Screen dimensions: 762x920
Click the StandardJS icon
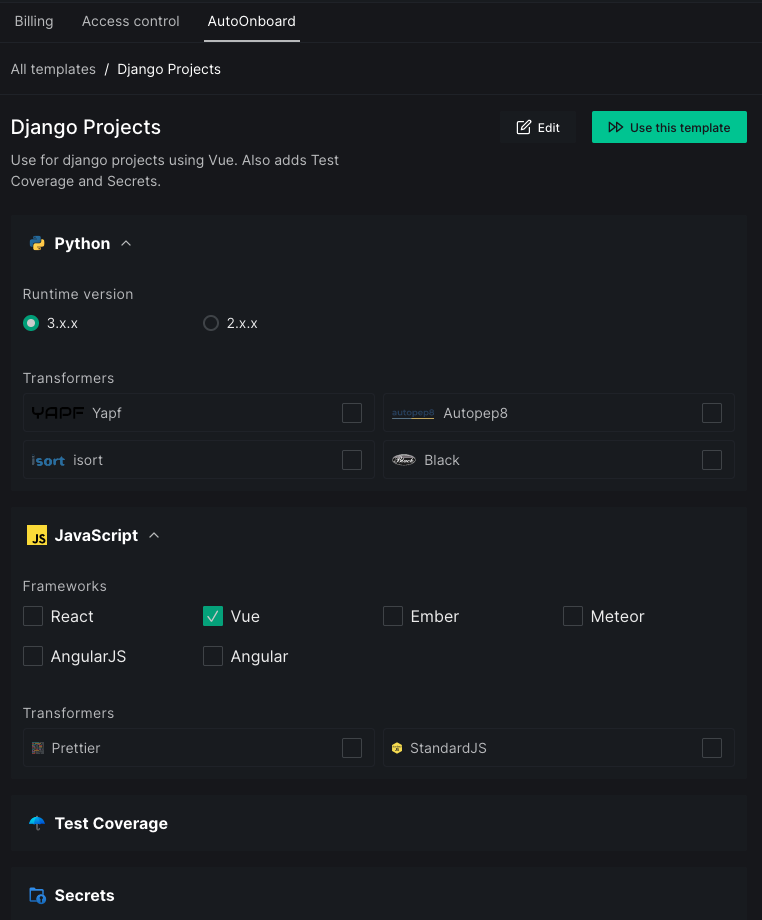pyautogui.click(x=399, y=747)
